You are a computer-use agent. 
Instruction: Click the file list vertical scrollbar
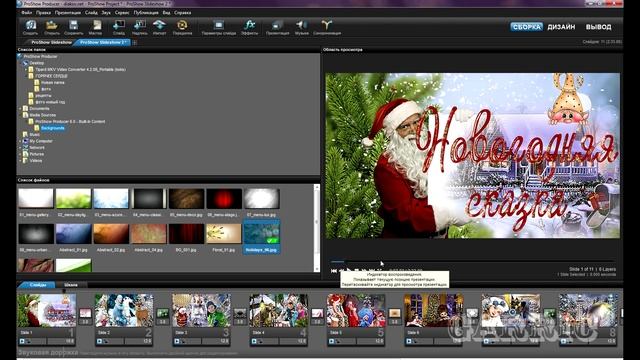[x=316, y=228]
